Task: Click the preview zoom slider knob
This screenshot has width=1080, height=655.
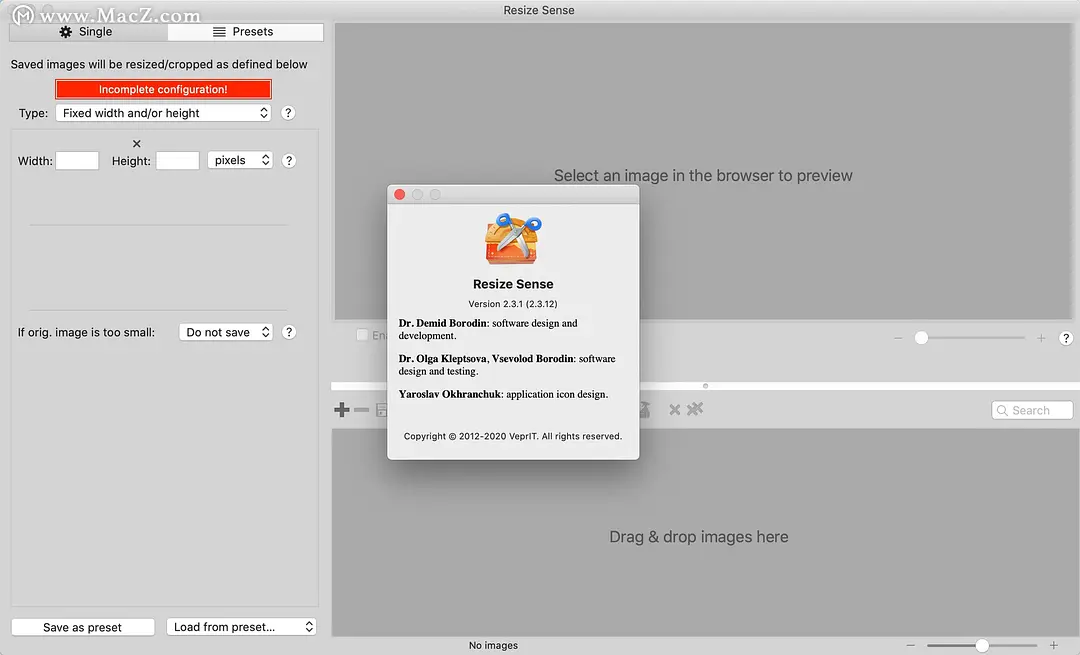Action: pyautogui.click(x=922, y=337)
